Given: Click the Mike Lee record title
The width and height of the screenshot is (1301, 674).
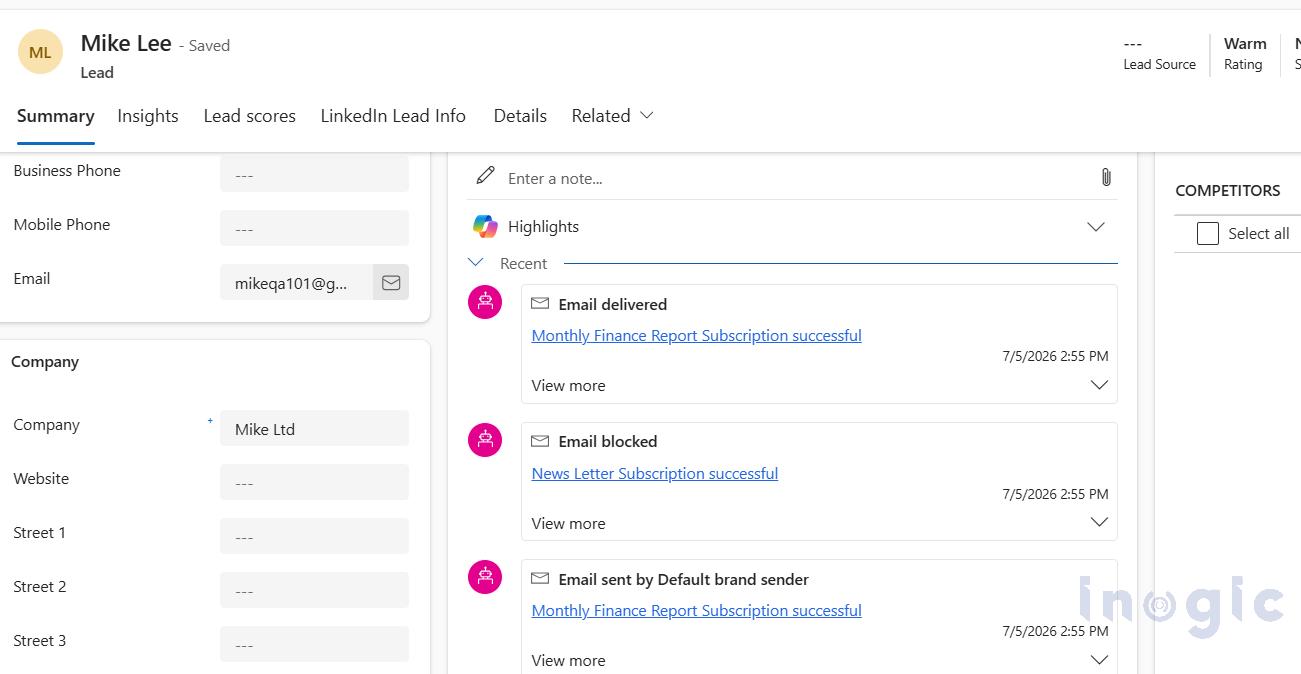Looking at the screenshot, I should (x=126, y=44).
